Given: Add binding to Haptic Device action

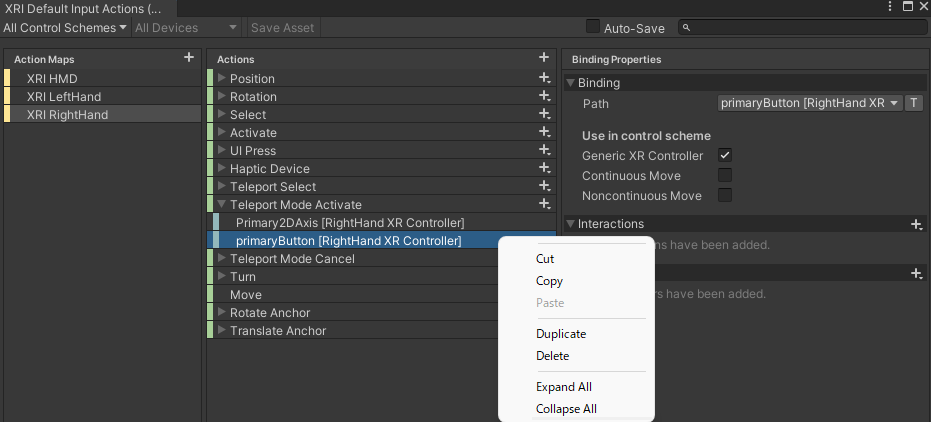Looking at the screenshot, I should tap(544, 168).
